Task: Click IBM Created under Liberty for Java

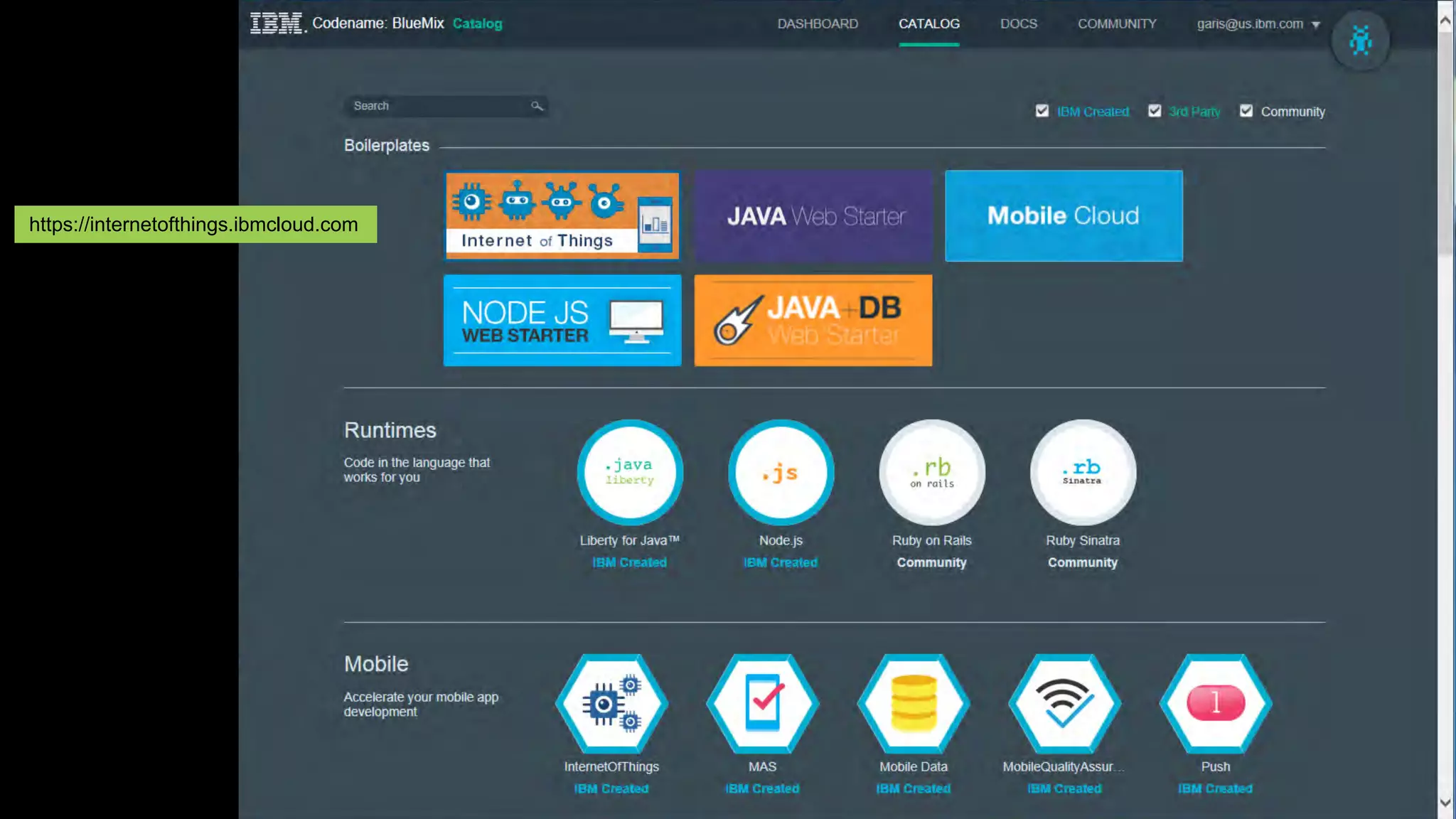Action: (630, 562)
